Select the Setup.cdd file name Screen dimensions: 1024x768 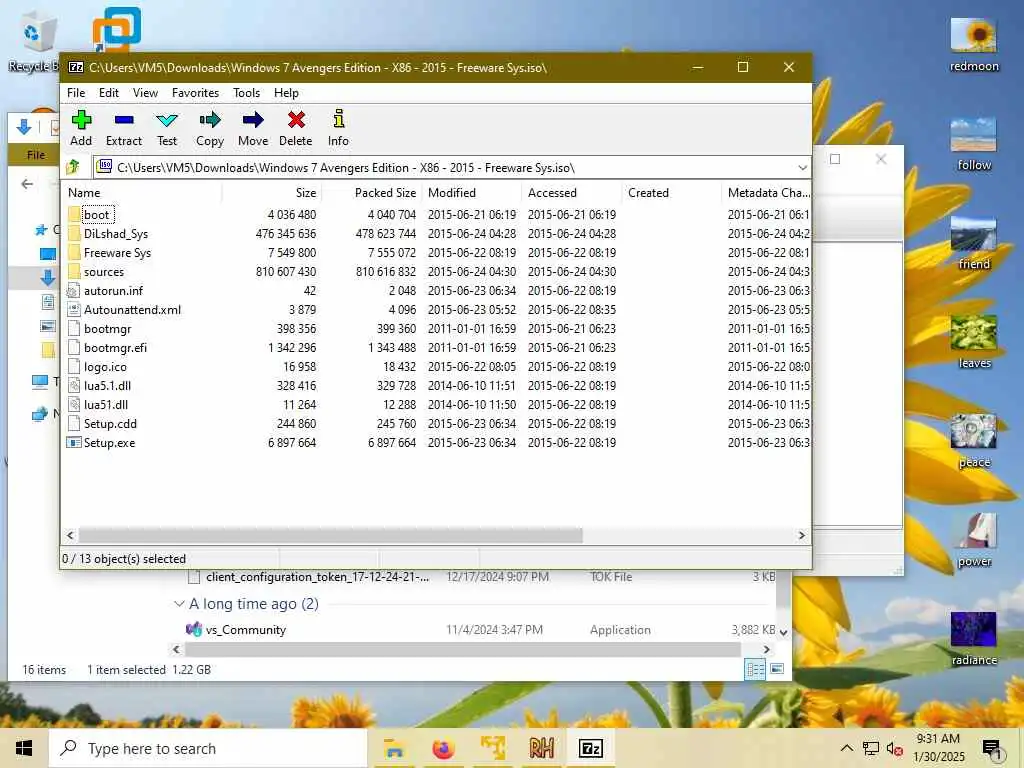(110, 423)
